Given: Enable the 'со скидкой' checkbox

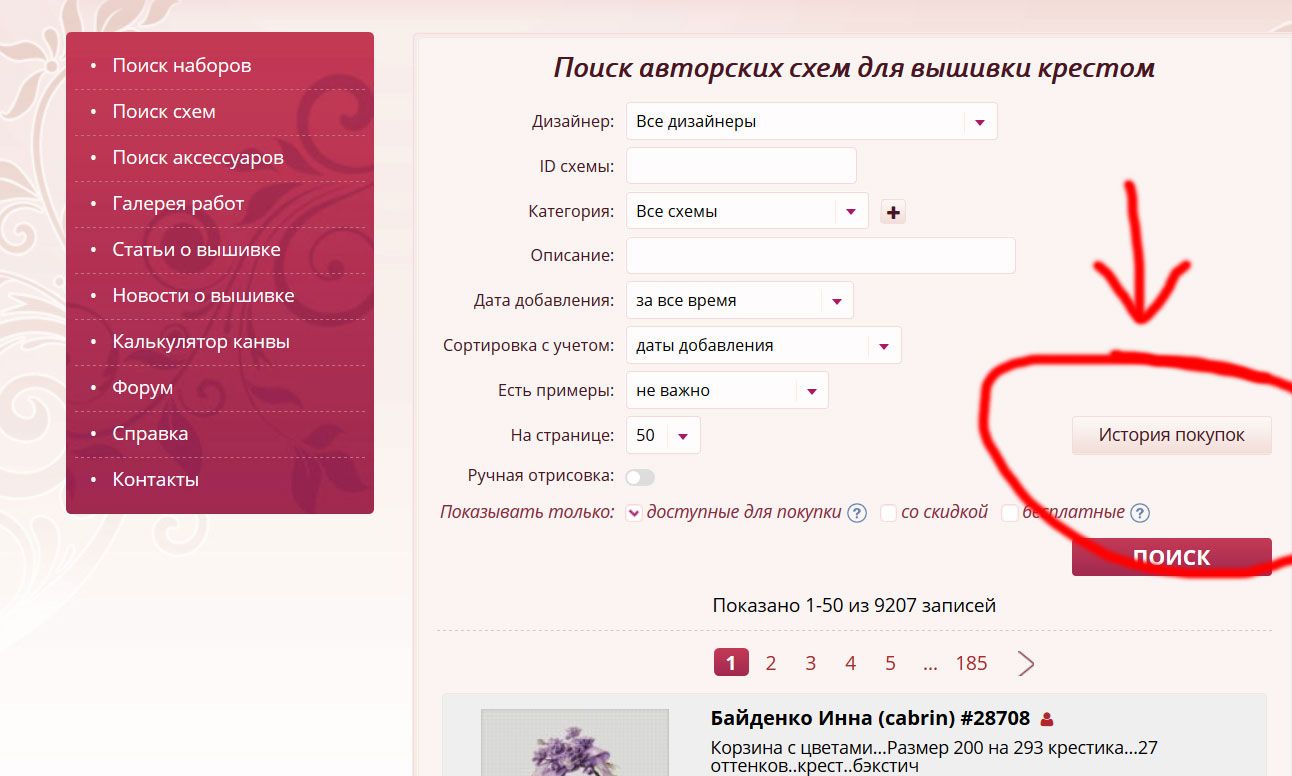Looking at the screenshot, I should pyautogui.click(x=888, y=513).
